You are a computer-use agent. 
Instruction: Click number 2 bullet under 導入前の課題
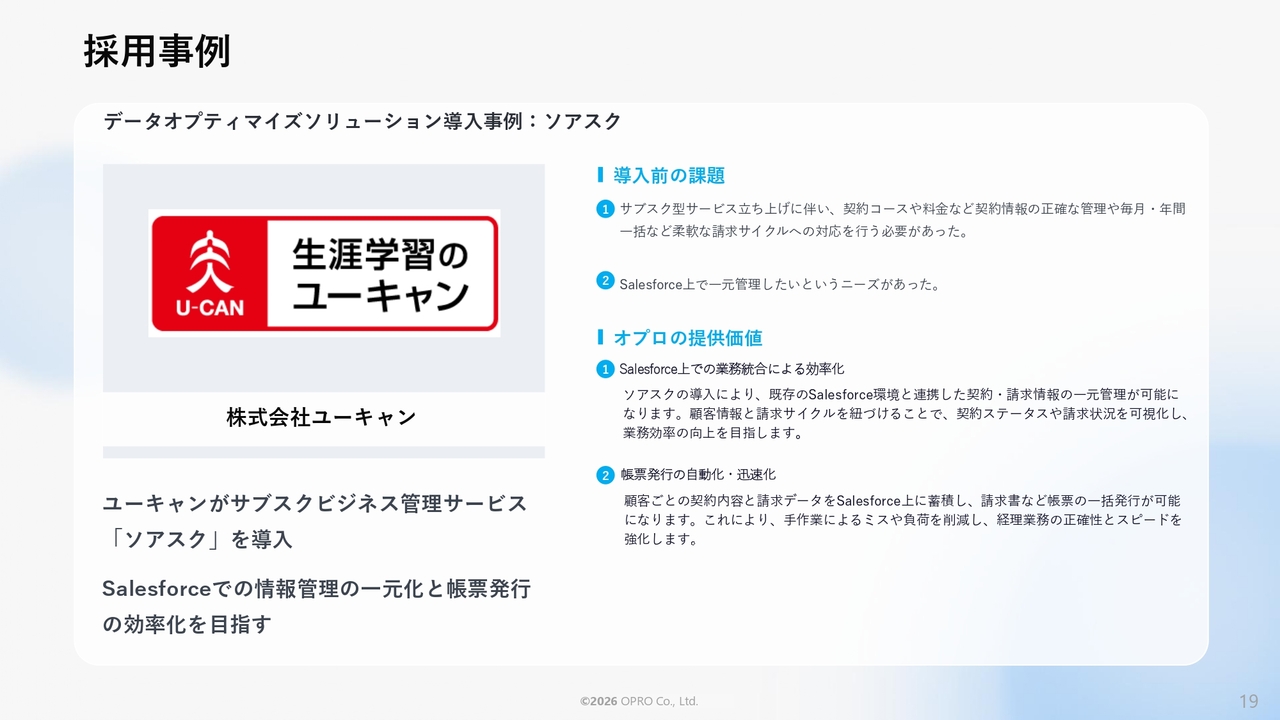(x=604, y=281)
